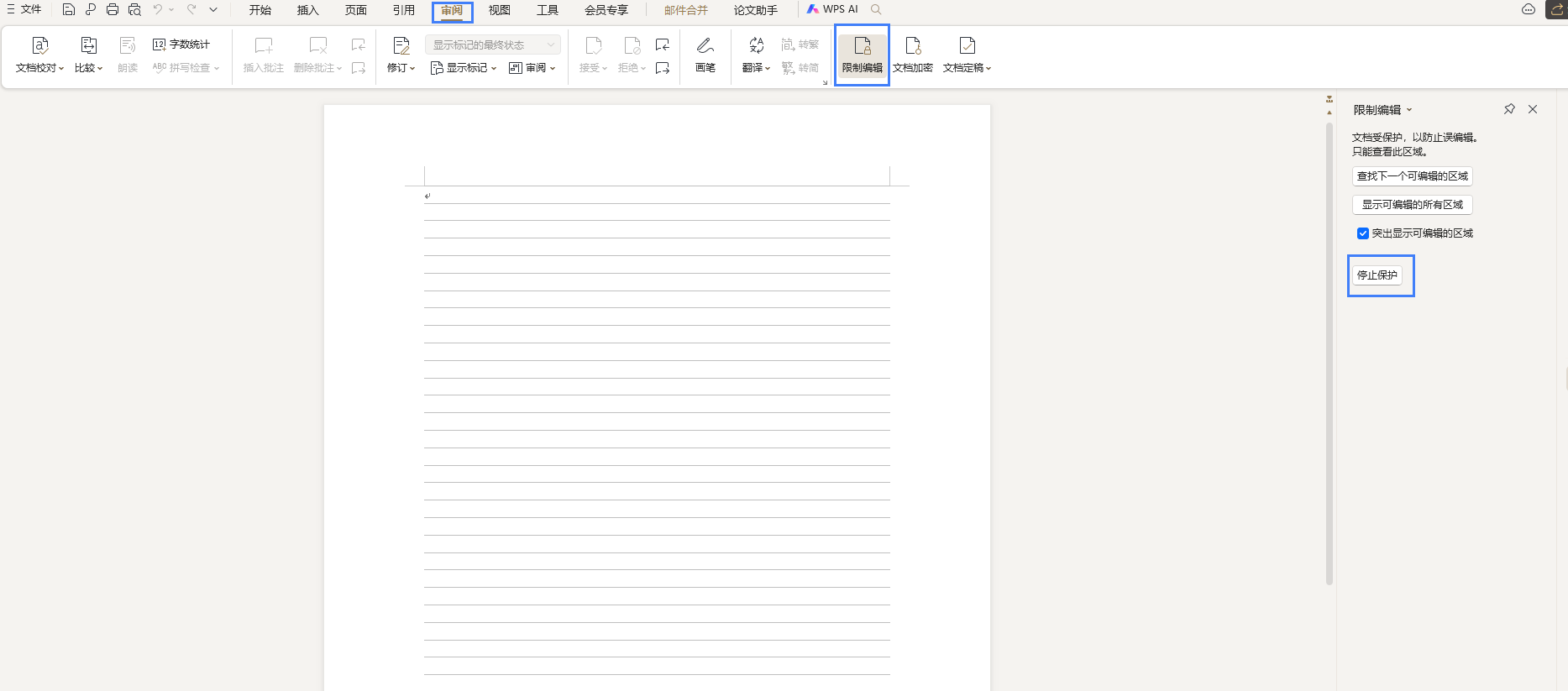Pin the 限制编辑 side panel
Image resolution: width=1568 pixels, height=691 pixels.
pyautogui.click(x=1509, y=109)
